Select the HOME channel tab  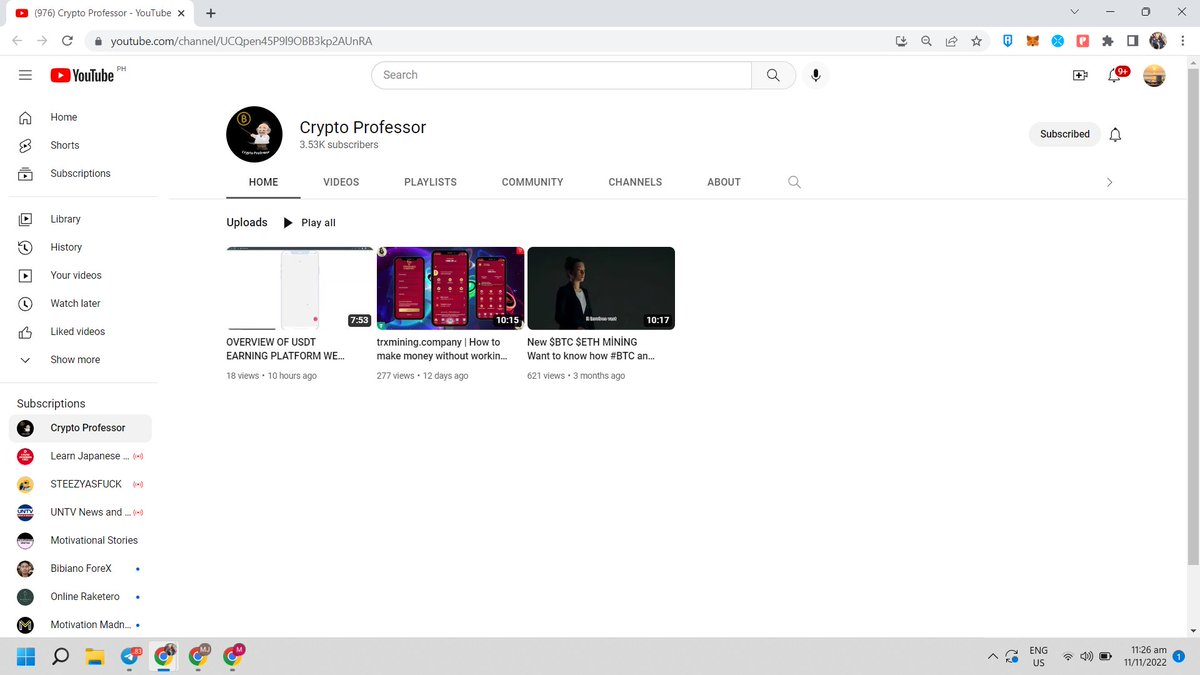[264, 182]
